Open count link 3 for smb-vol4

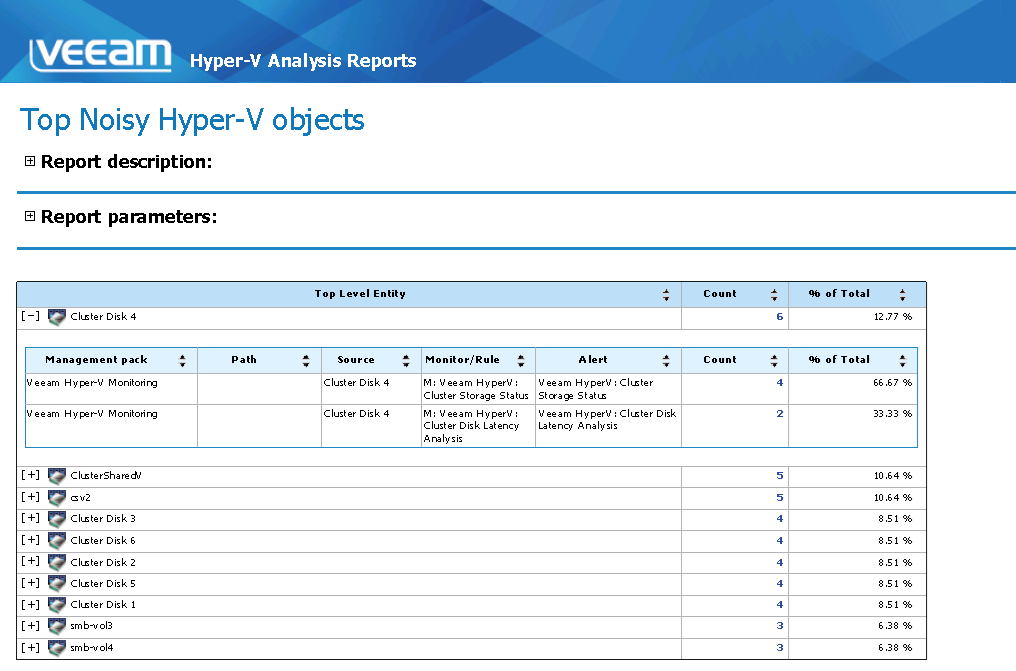779,648
